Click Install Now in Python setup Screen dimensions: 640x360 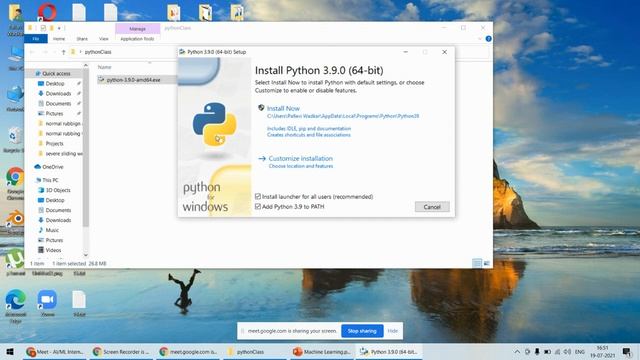click(x=283, y=108)
